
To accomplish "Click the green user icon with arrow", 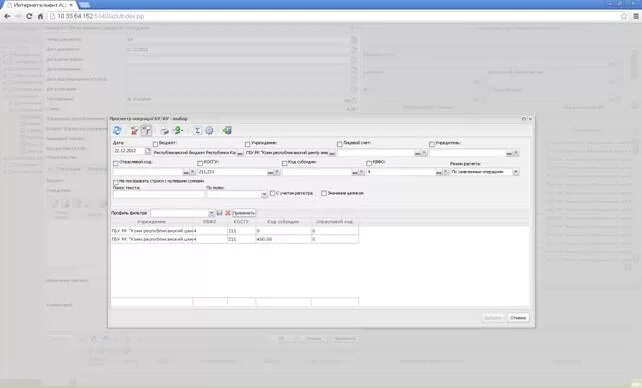I will click(178, 131).
